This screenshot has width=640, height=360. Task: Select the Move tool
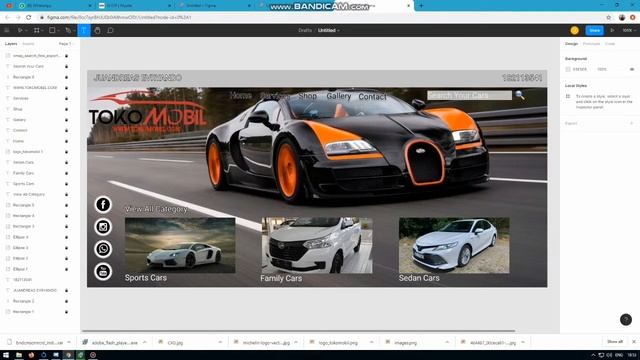(x=20, y=30)
